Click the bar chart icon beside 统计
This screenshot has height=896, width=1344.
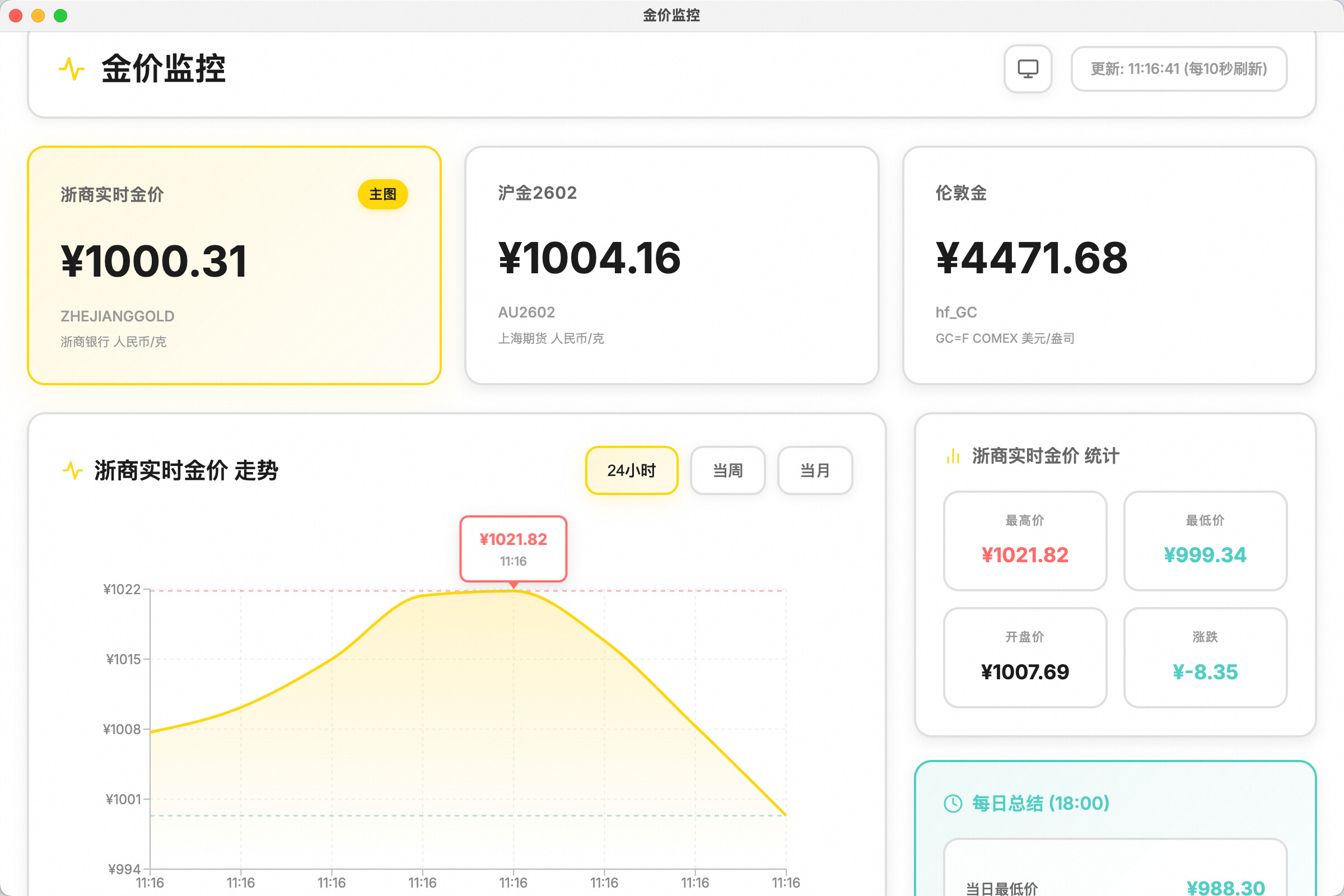pos(953,455)
